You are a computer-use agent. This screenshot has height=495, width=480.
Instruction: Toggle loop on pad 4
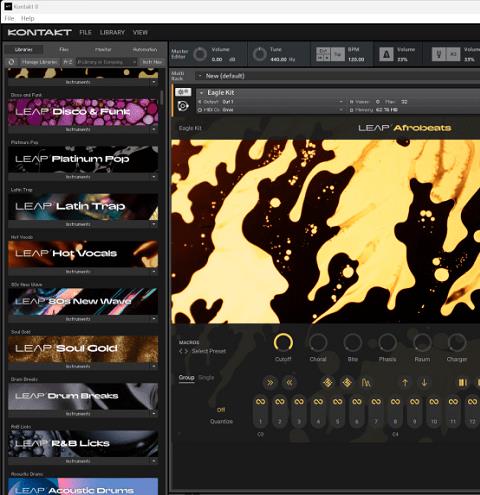point(318,402)
